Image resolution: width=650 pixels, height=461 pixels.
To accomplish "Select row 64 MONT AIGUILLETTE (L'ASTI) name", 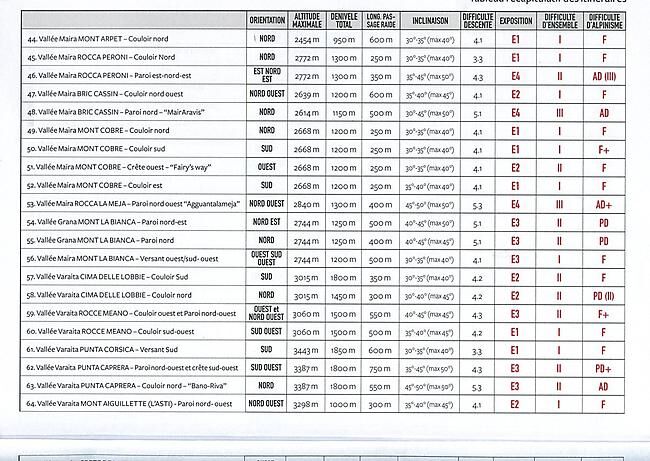I will (x=129, y=403).
